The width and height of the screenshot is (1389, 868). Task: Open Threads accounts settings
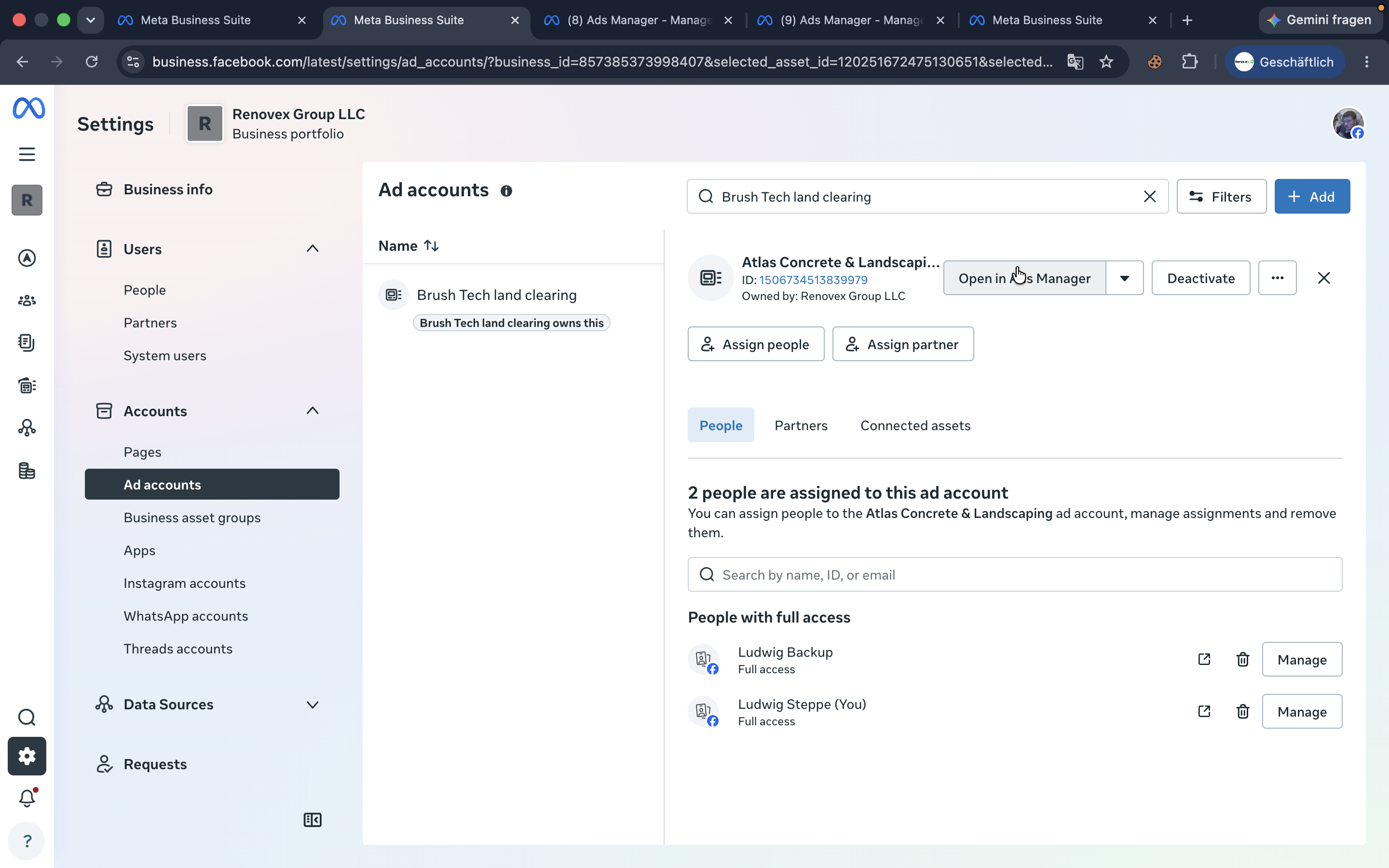(178, 648)
